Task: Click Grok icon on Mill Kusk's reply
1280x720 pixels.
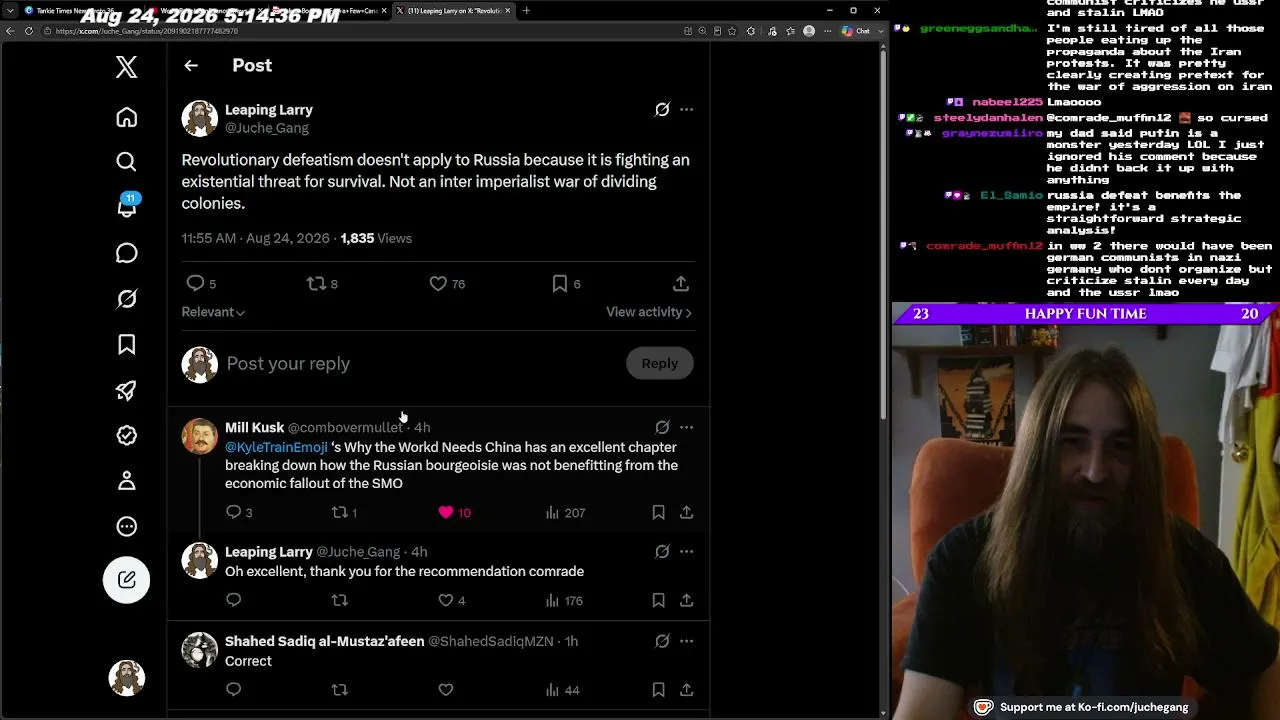Action: (x=662, y=427)
